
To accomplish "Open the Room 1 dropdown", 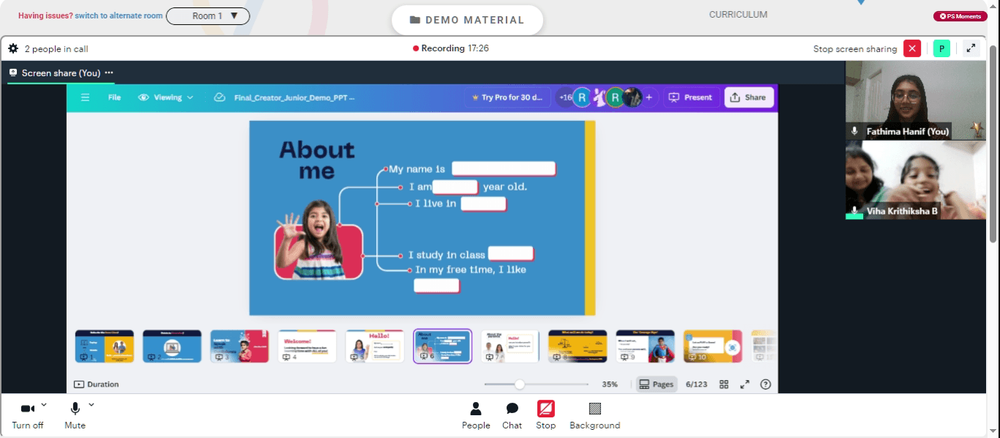I will 208,16.
